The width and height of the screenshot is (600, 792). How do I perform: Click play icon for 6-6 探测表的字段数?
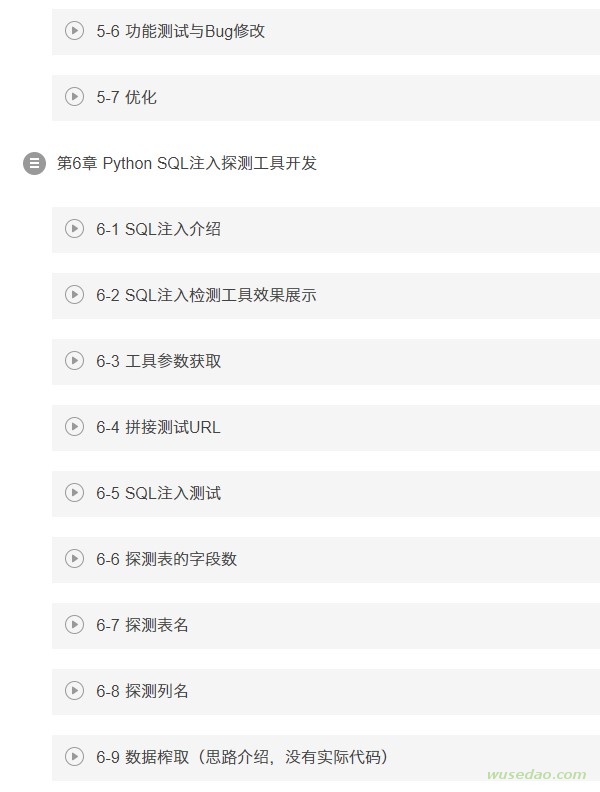[74, 559]
